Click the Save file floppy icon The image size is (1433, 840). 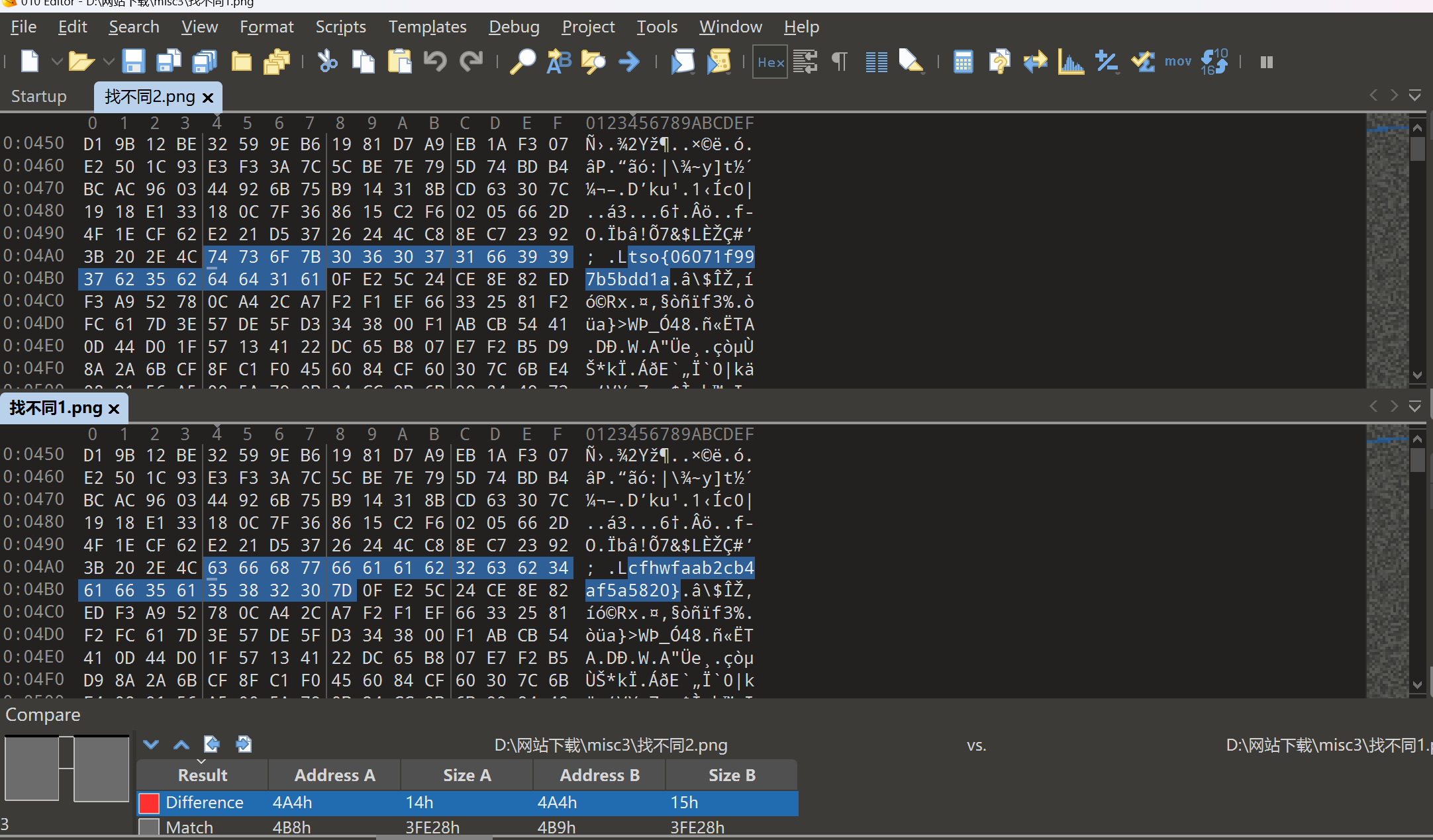tap(133, 62)
